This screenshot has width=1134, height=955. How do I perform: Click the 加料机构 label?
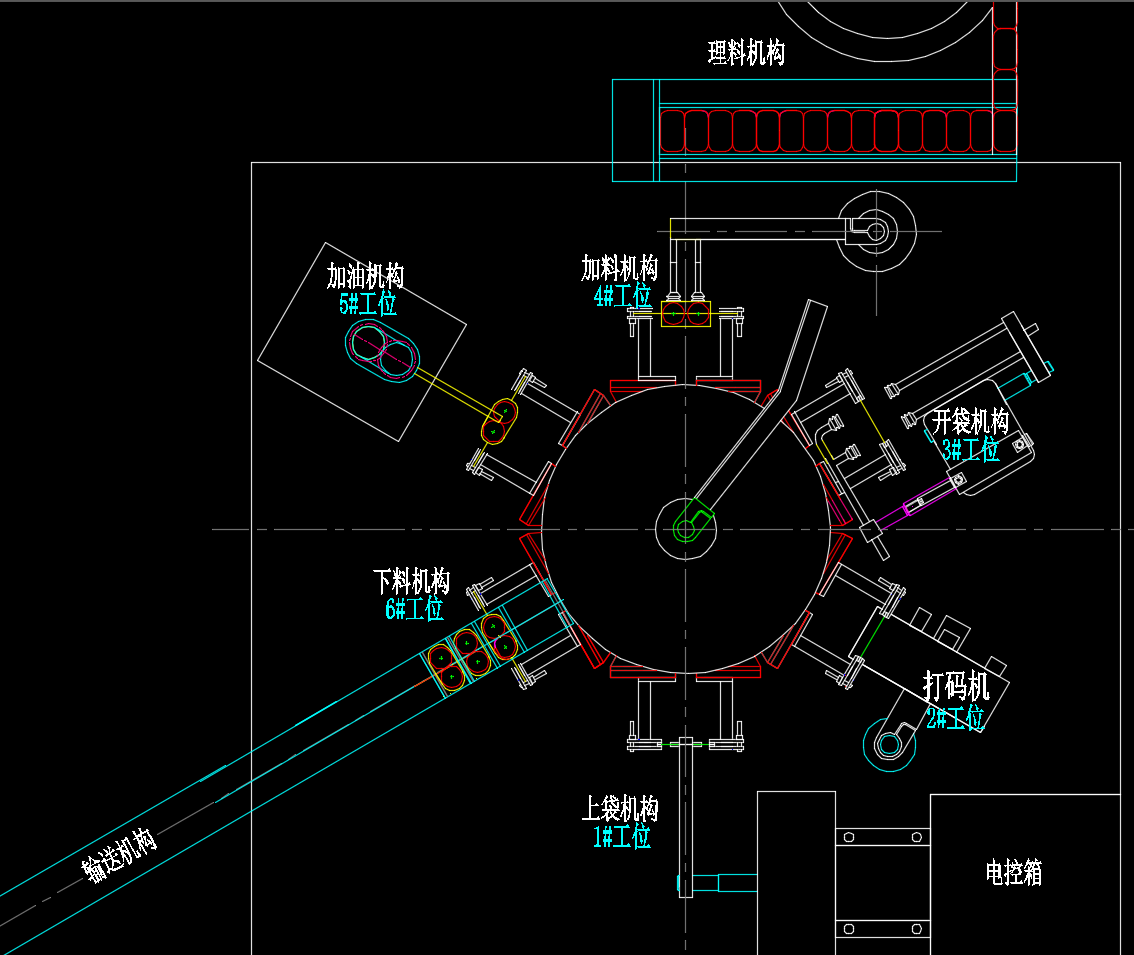(620, 268)
